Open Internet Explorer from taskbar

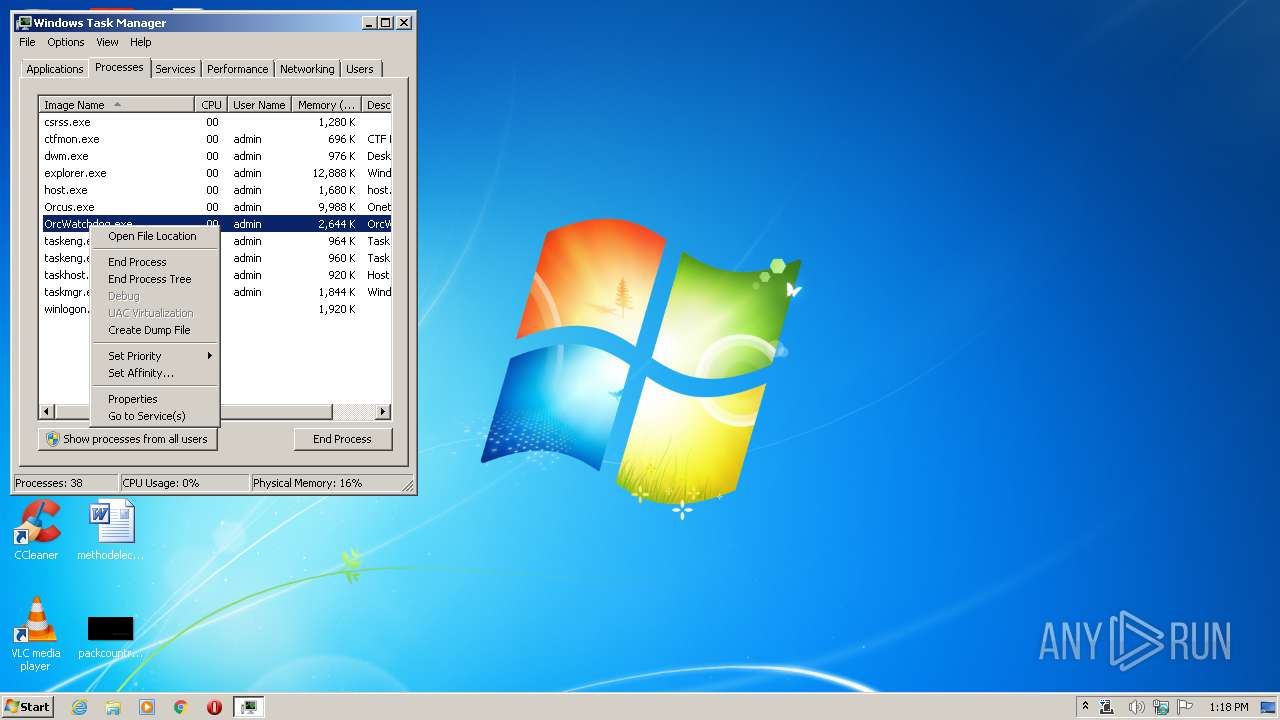tap(80, 707)
